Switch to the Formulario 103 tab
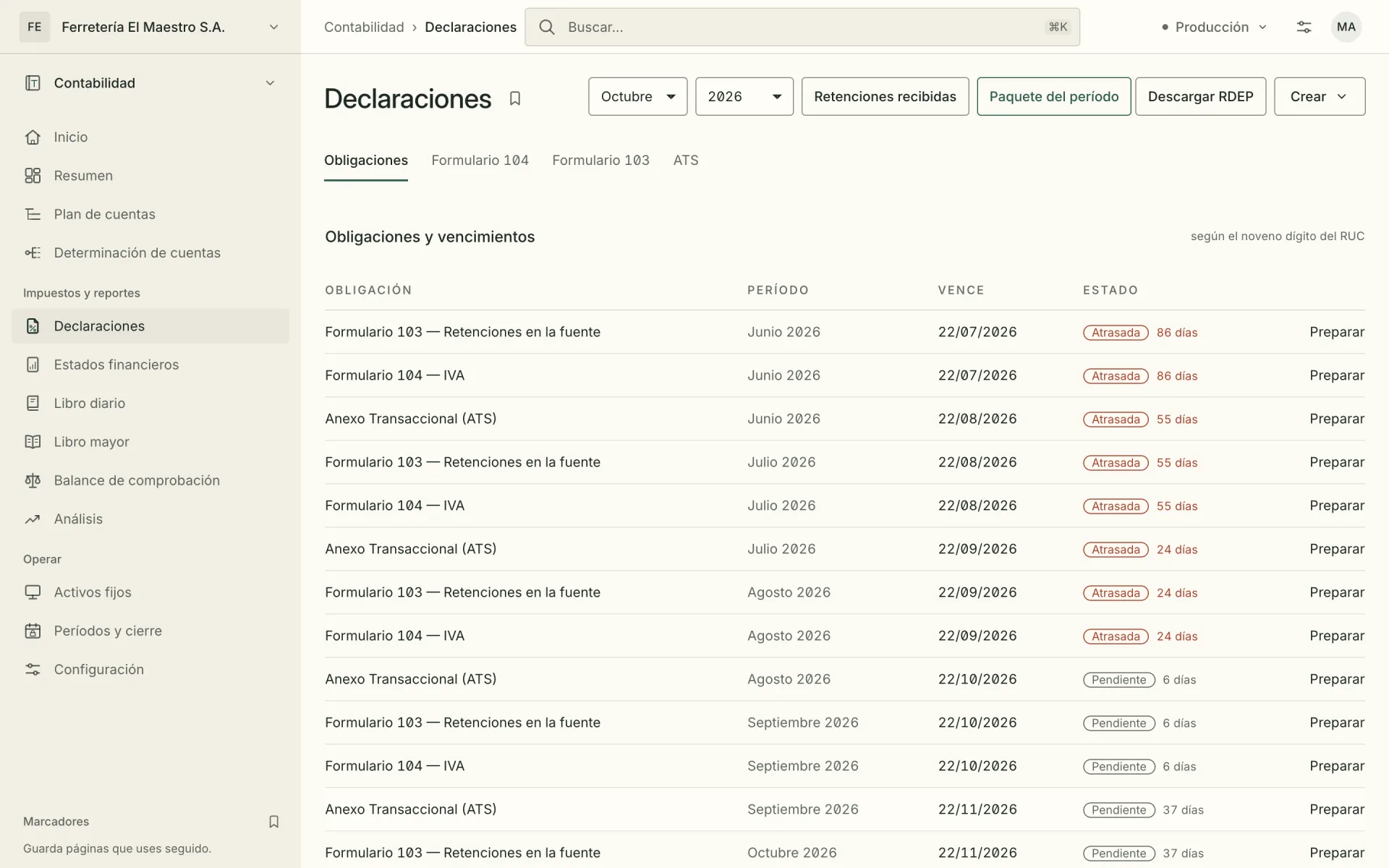Image resolution: width=1389 pixels, height=868 pixels. 600,161
